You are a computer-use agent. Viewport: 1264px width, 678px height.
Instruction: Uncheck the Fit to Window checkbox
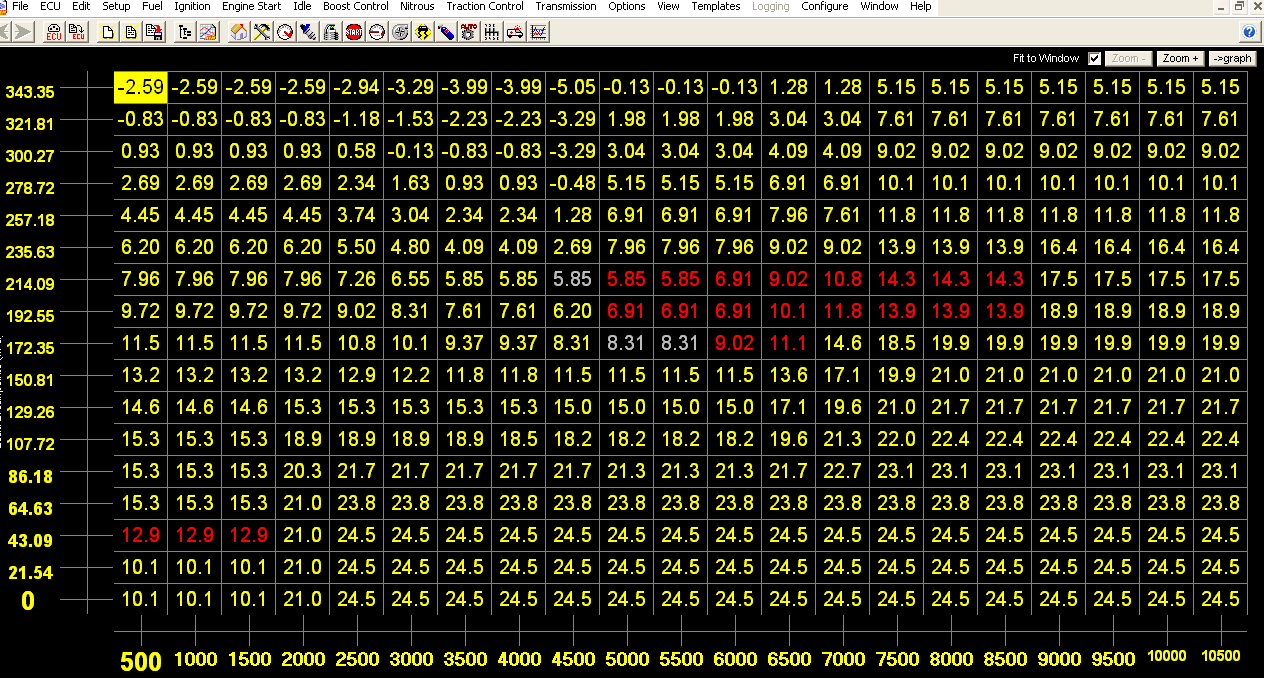[x=1095, y=58]
